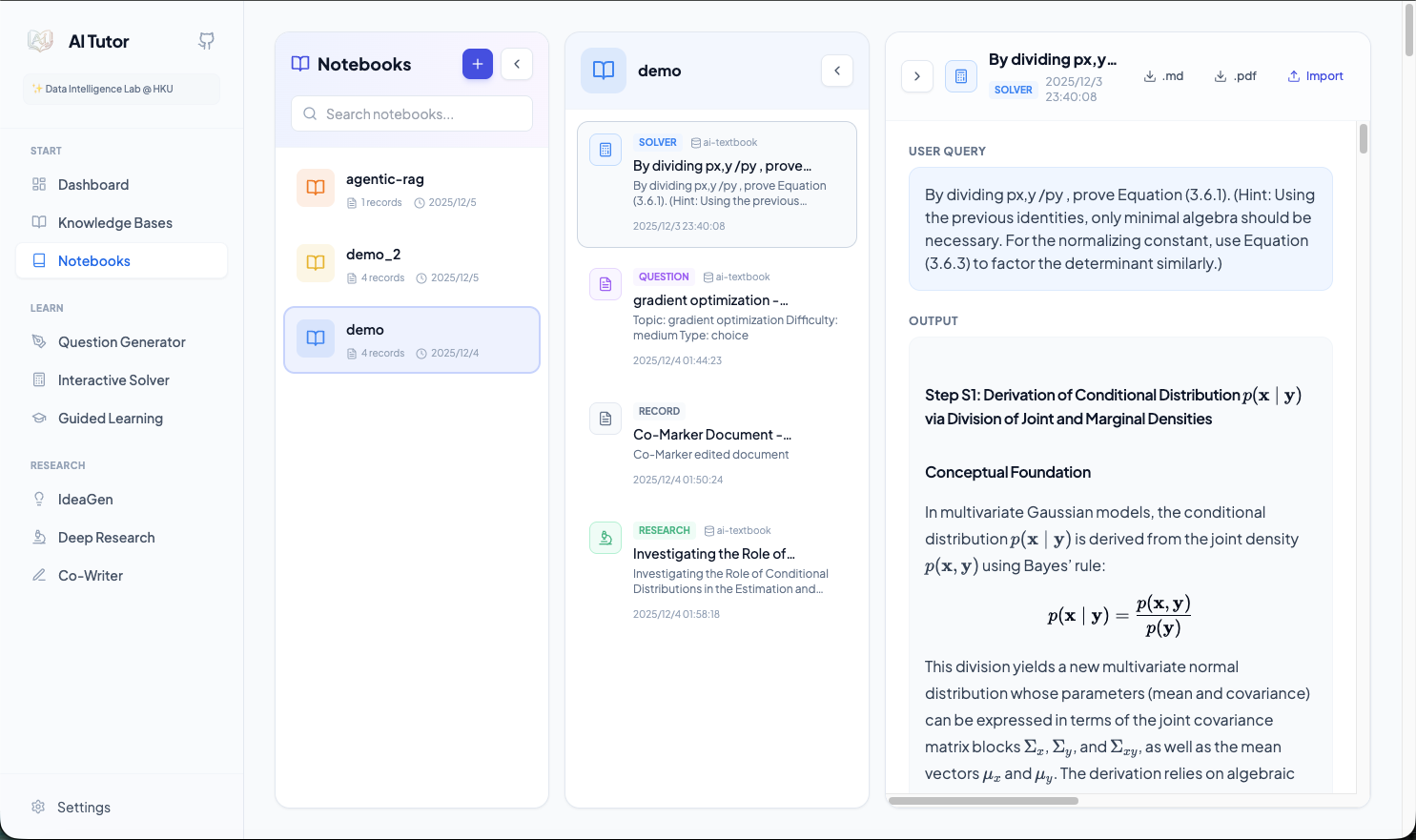Viewport: 1416px width, 840px height.
Task: Create a new notebook with the plus button
Action: coord(478,64)
